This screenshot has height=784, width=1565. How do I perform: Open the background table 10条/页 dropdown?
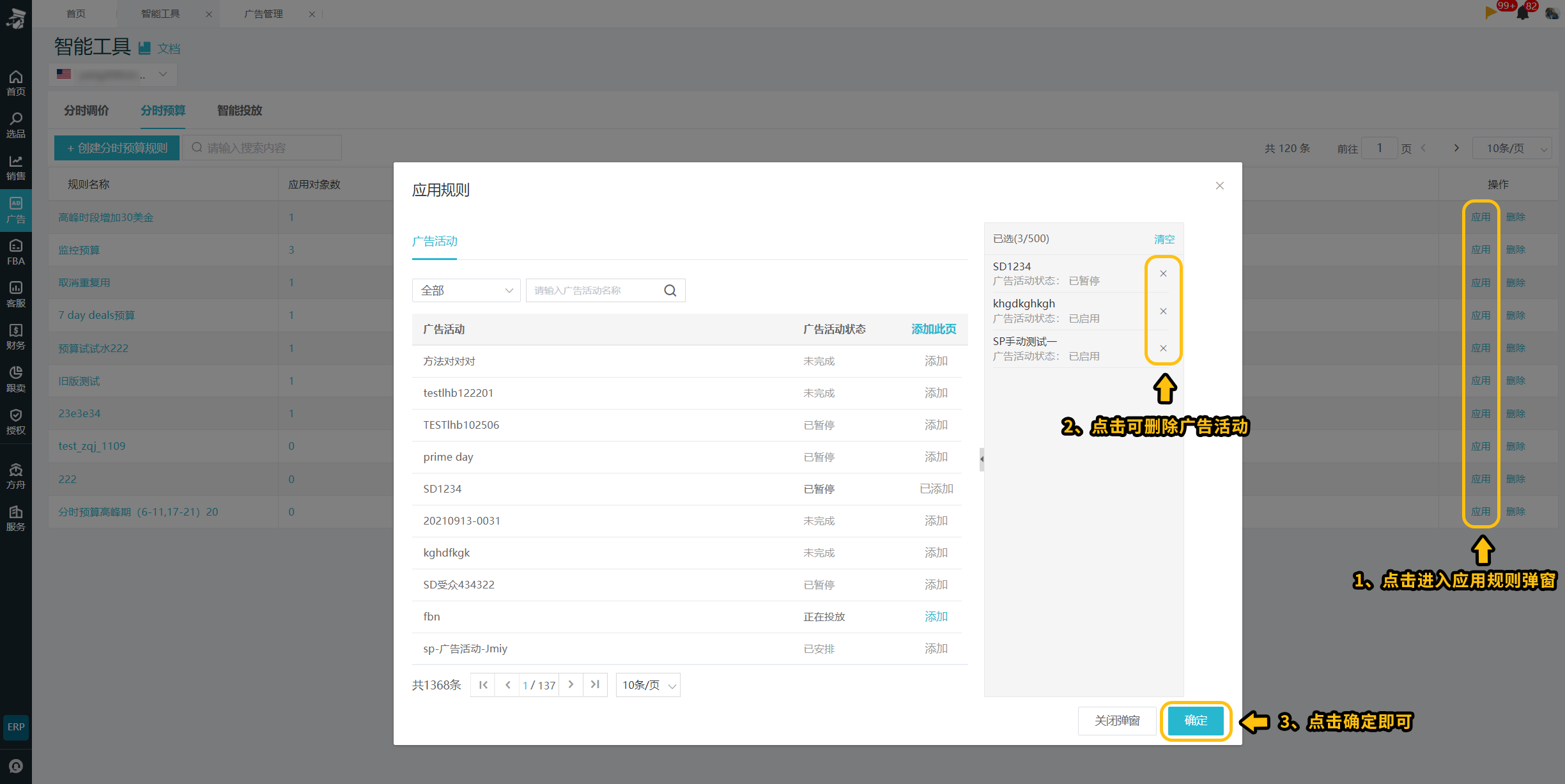click(x=1512, y=148)
